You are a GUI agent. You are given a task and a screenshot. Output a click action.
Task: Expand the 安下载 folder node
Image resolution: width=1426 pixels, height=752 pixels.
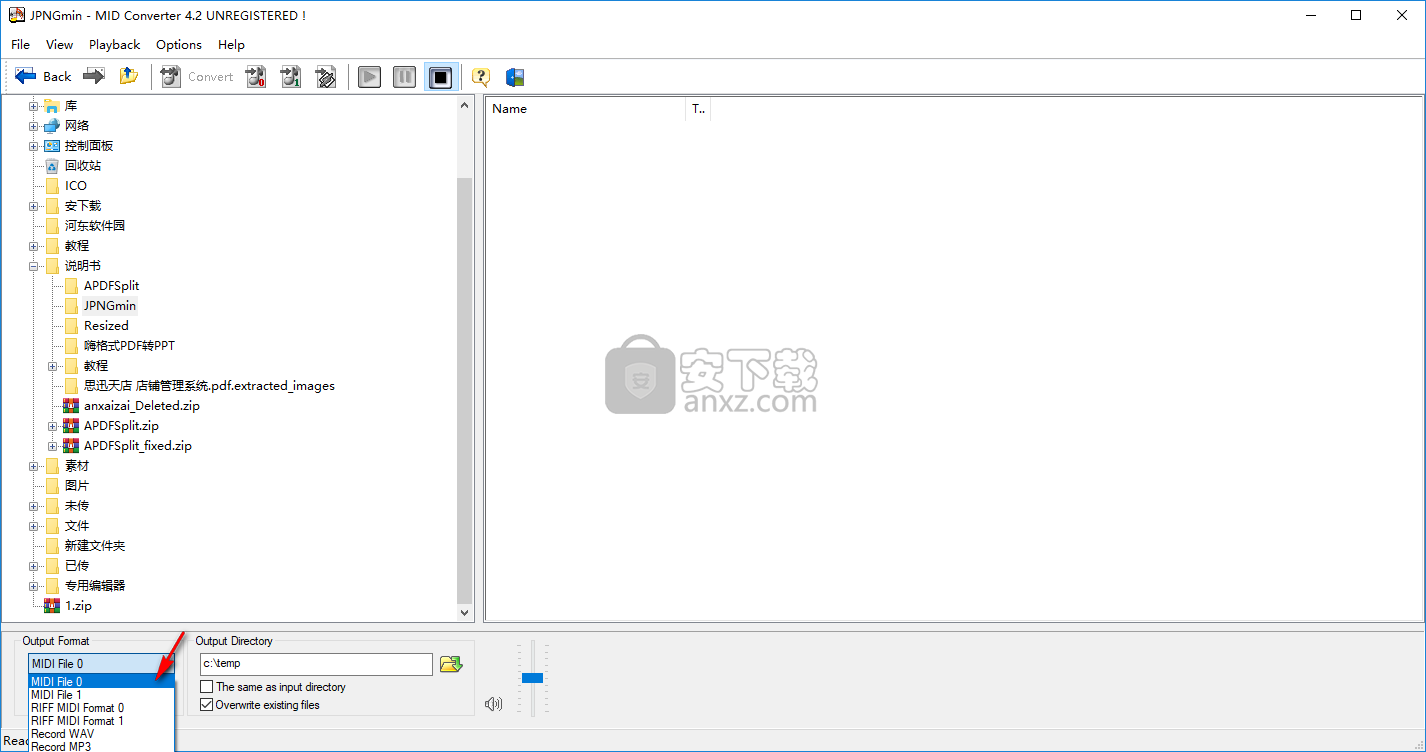pos(33,206)
